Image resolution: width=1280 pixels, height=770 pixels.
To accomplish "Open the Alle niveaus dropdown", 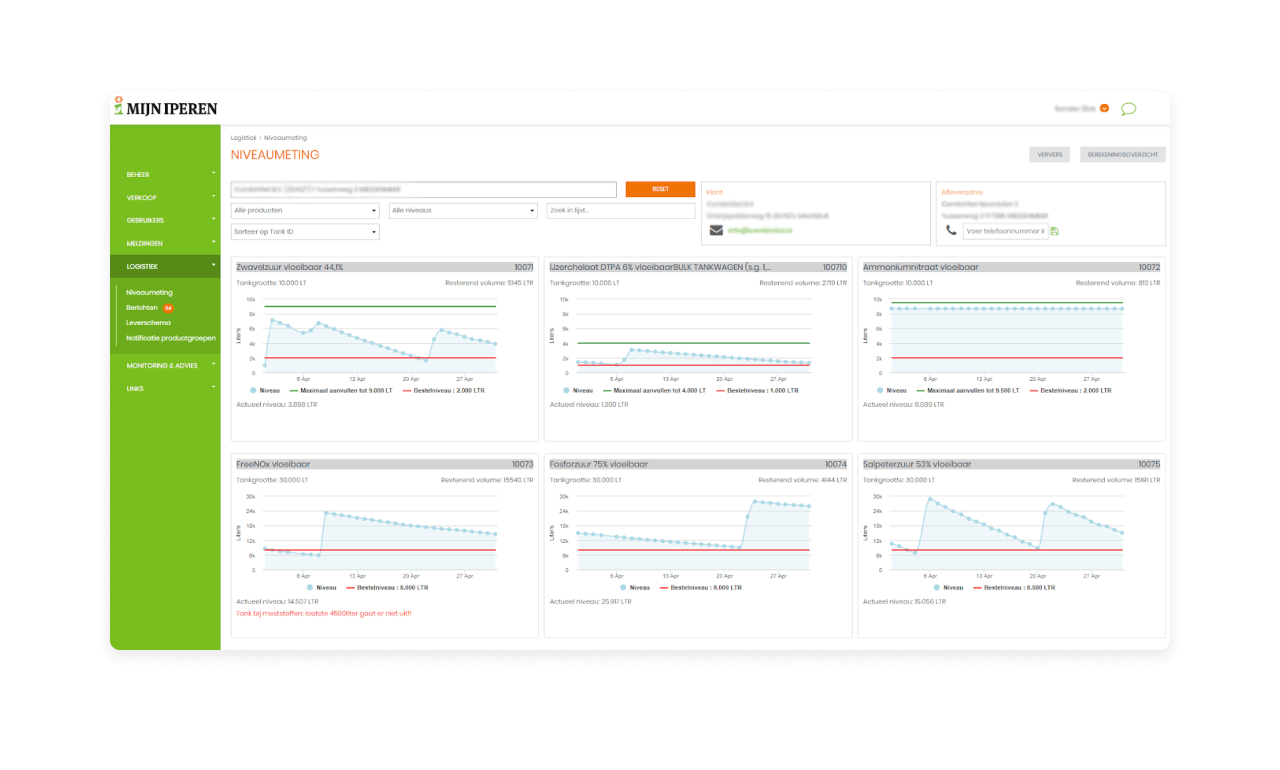I will tap(462, 210).
